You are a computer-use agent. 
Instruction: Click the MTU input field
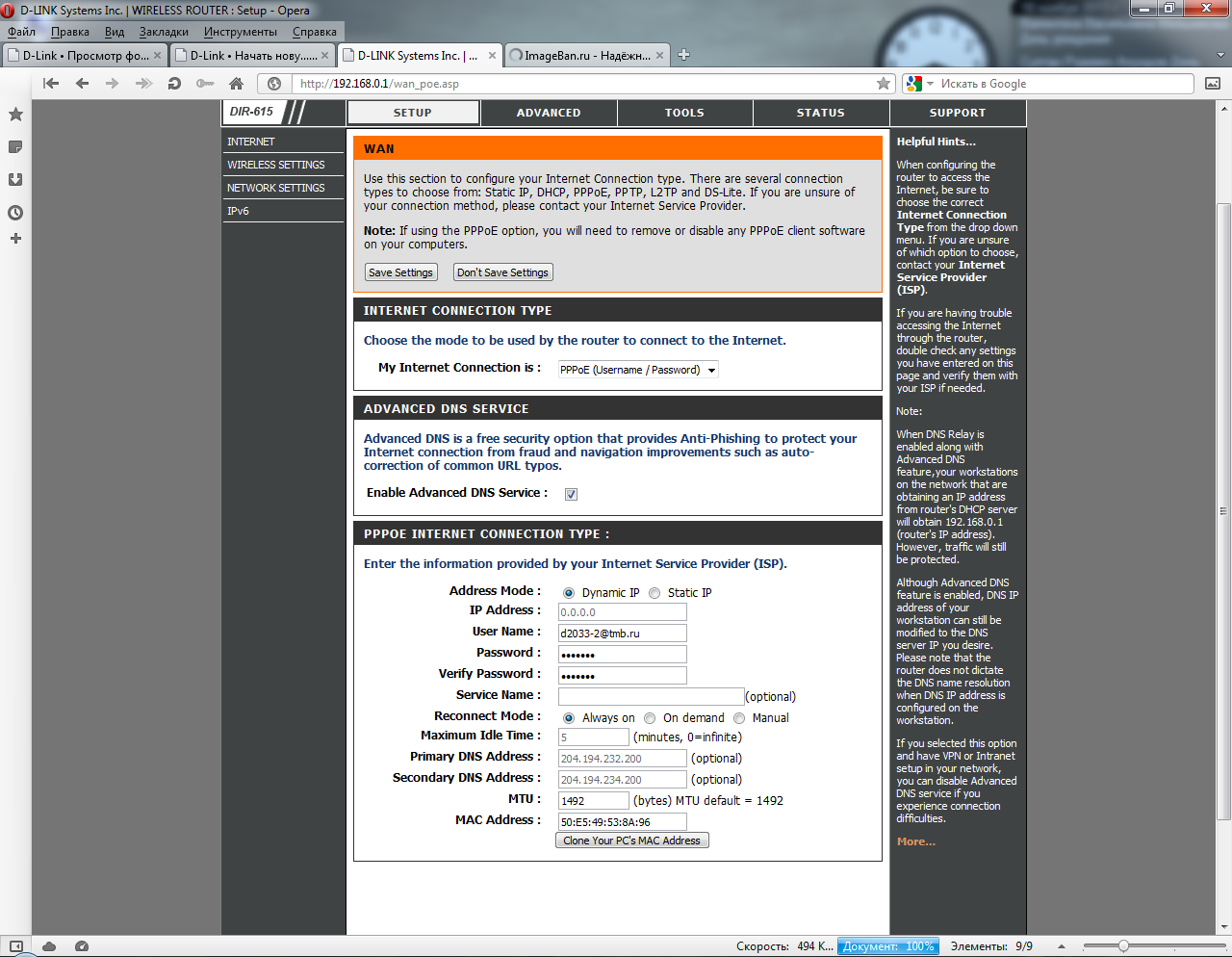(594, 801)
